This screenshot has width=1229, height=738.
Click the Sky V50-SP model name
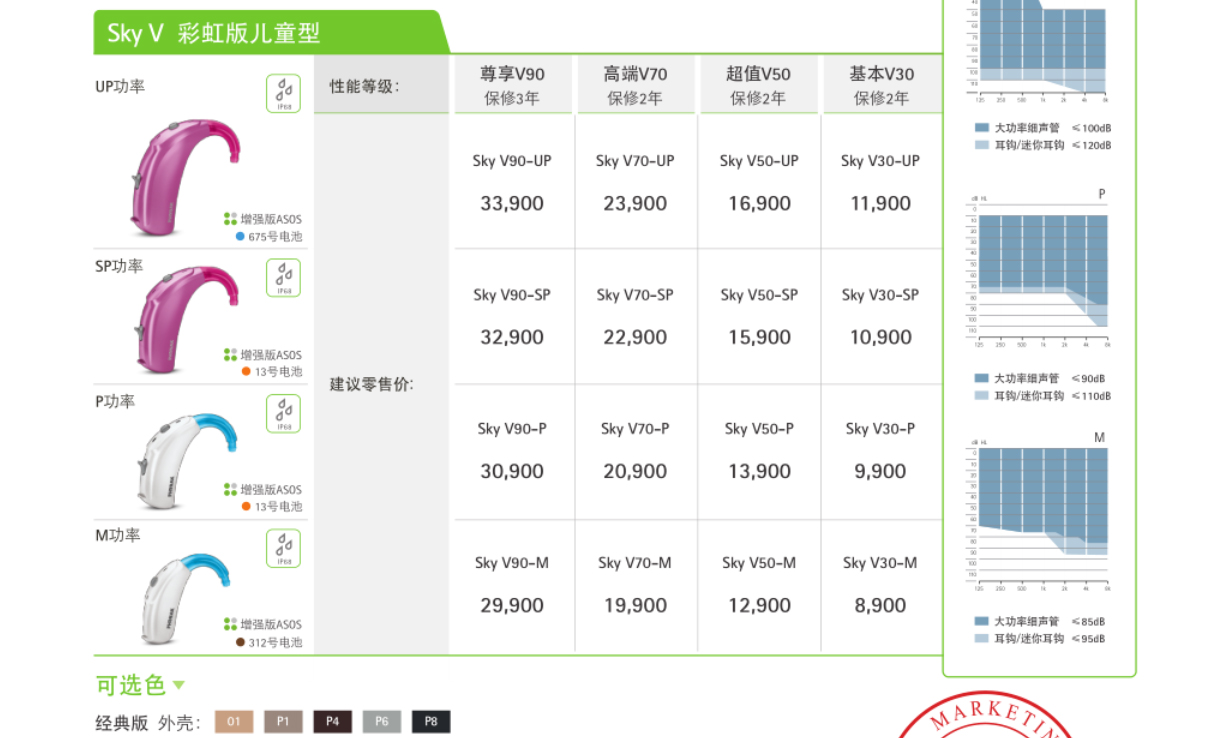[x=759, y=295]
